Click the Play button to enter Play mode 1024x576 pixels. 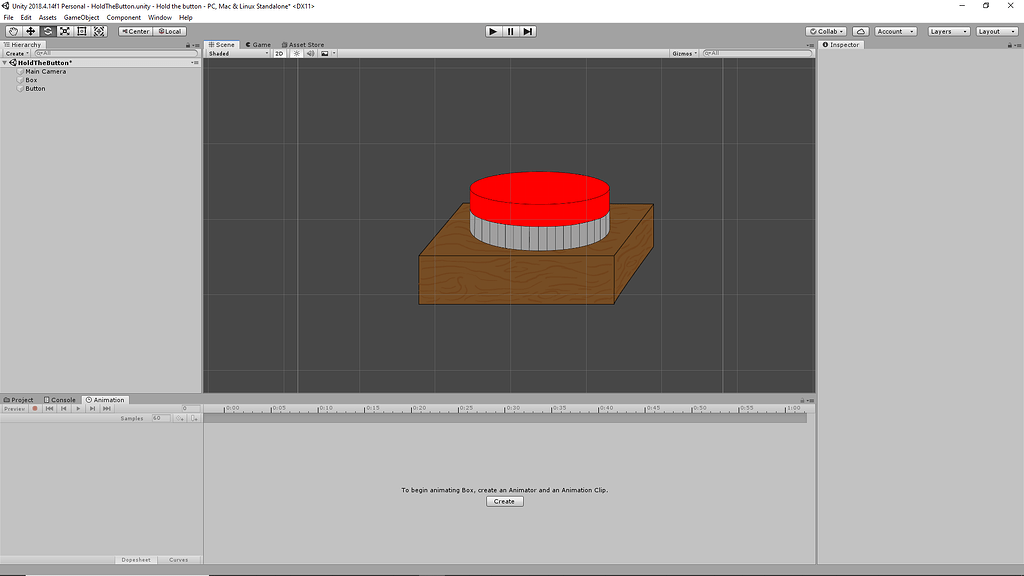(x=493, y=30)
